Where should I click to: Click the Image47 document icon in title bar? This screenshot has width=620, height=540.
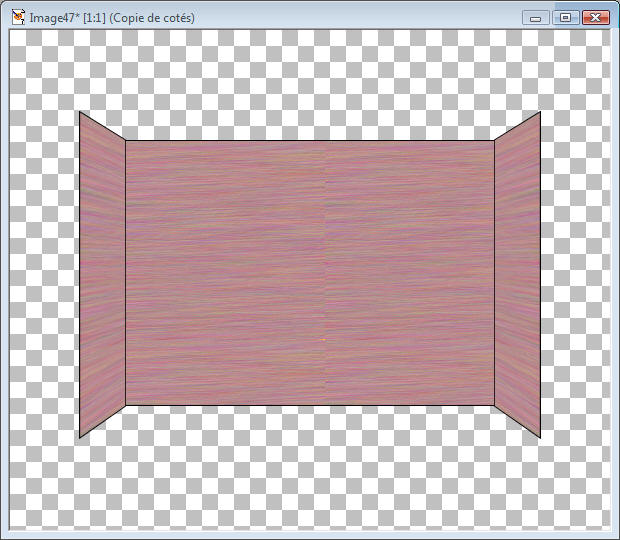(18, 17)
